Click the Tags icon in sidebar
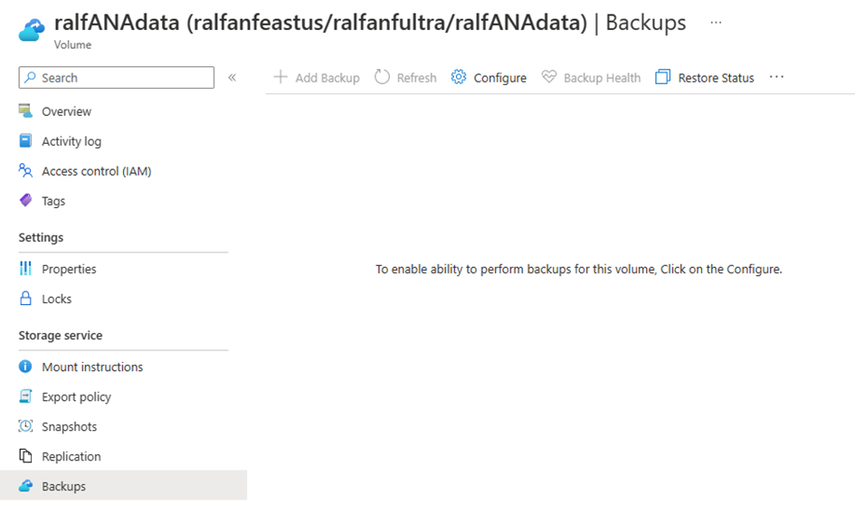The height and width of the screenshot is (515, 855). (26, 201)
